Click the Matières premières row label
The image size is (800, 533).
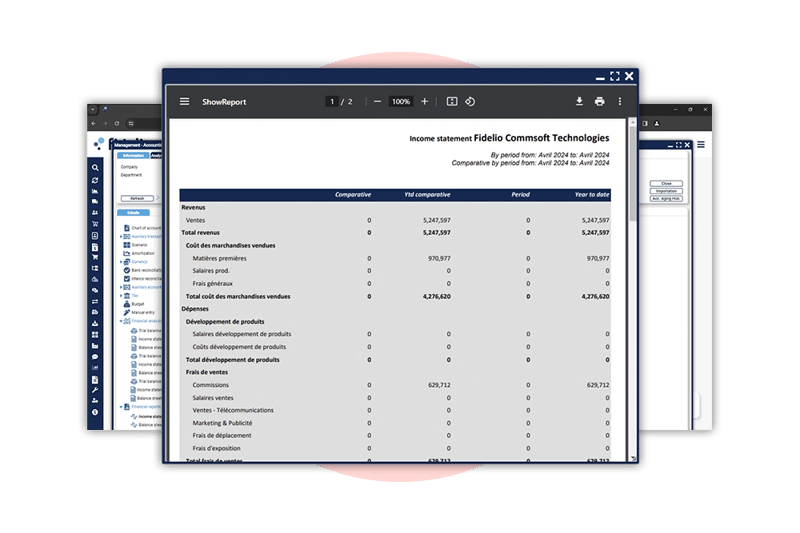click(219, 259)
